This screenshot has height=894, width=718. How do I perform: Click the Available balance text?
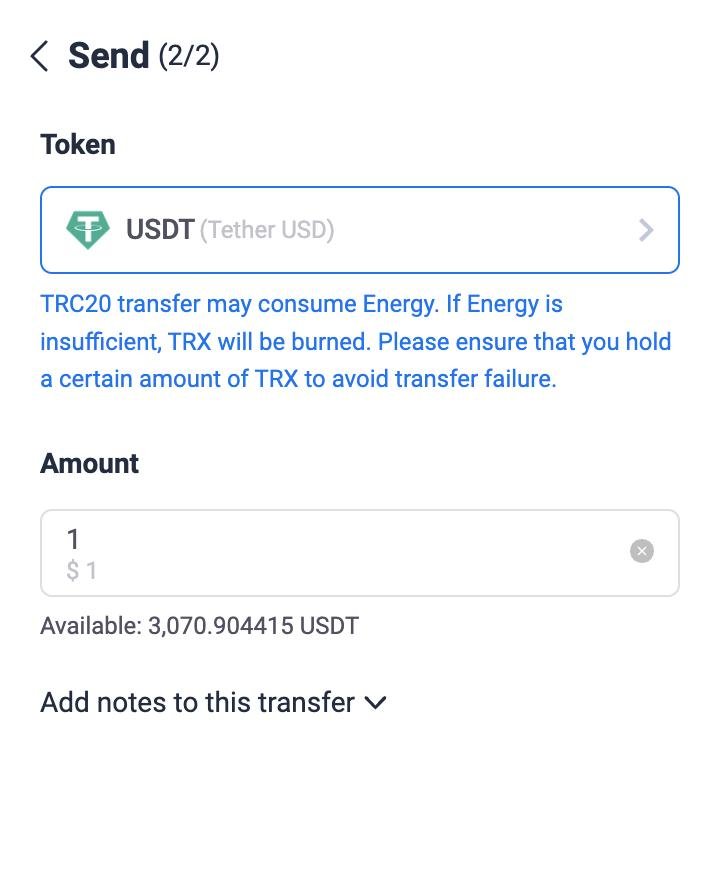click(x=198, y=626)
